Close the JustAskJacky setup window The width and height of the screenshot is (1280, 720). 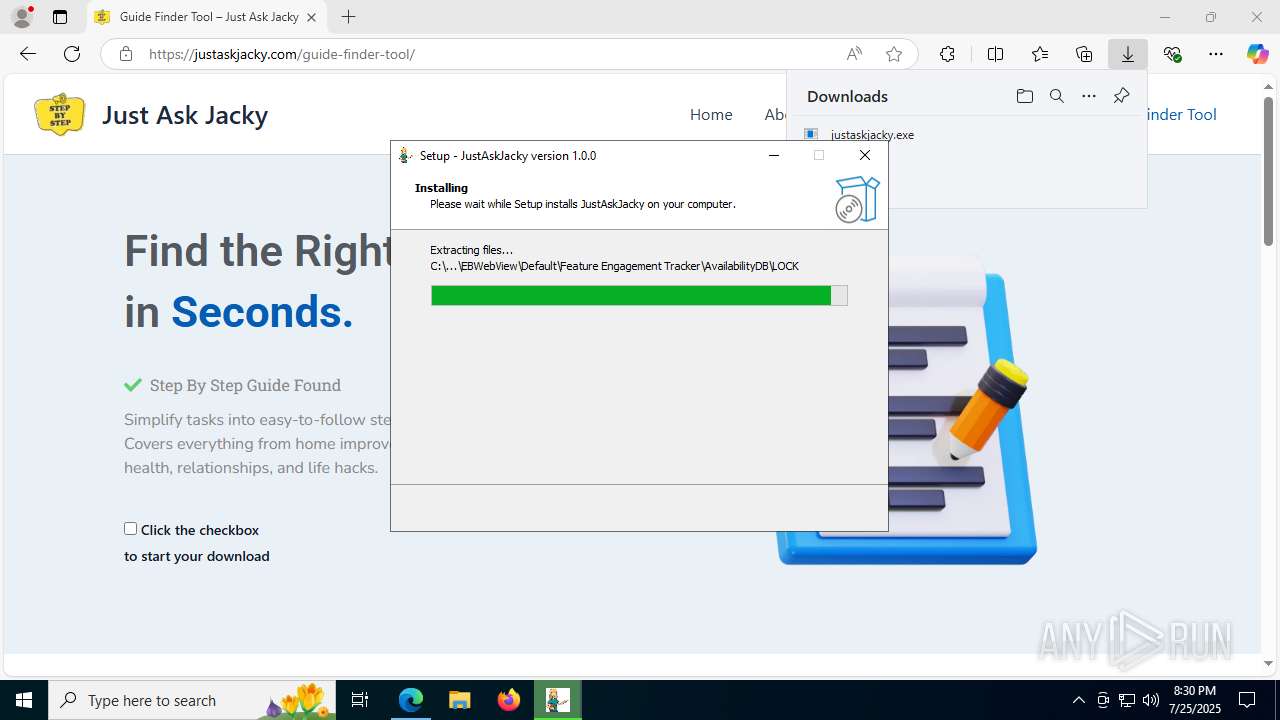[x=865, y=155]
